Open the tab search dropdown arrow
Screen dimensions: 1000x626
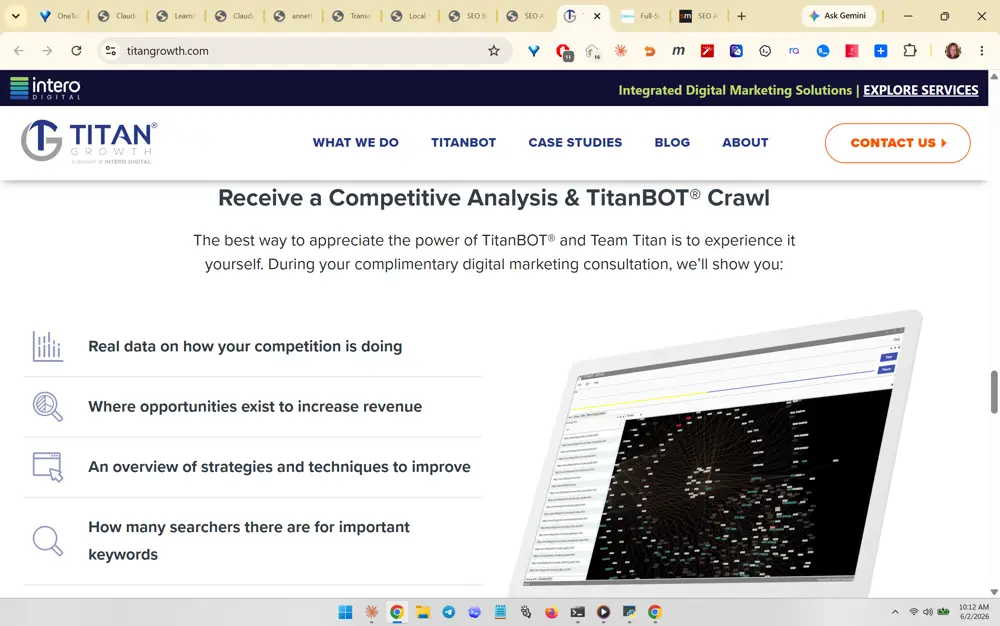tap(15, 16)
